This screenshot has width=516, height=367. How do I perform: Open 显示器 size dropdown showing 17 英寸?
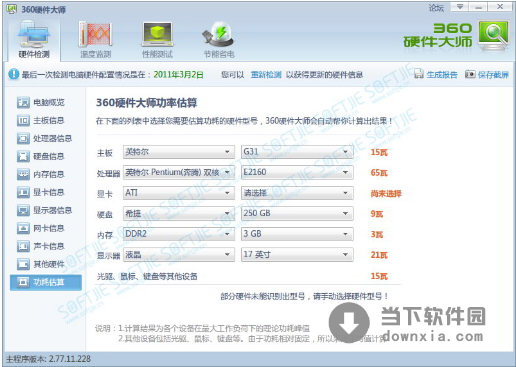297,255
